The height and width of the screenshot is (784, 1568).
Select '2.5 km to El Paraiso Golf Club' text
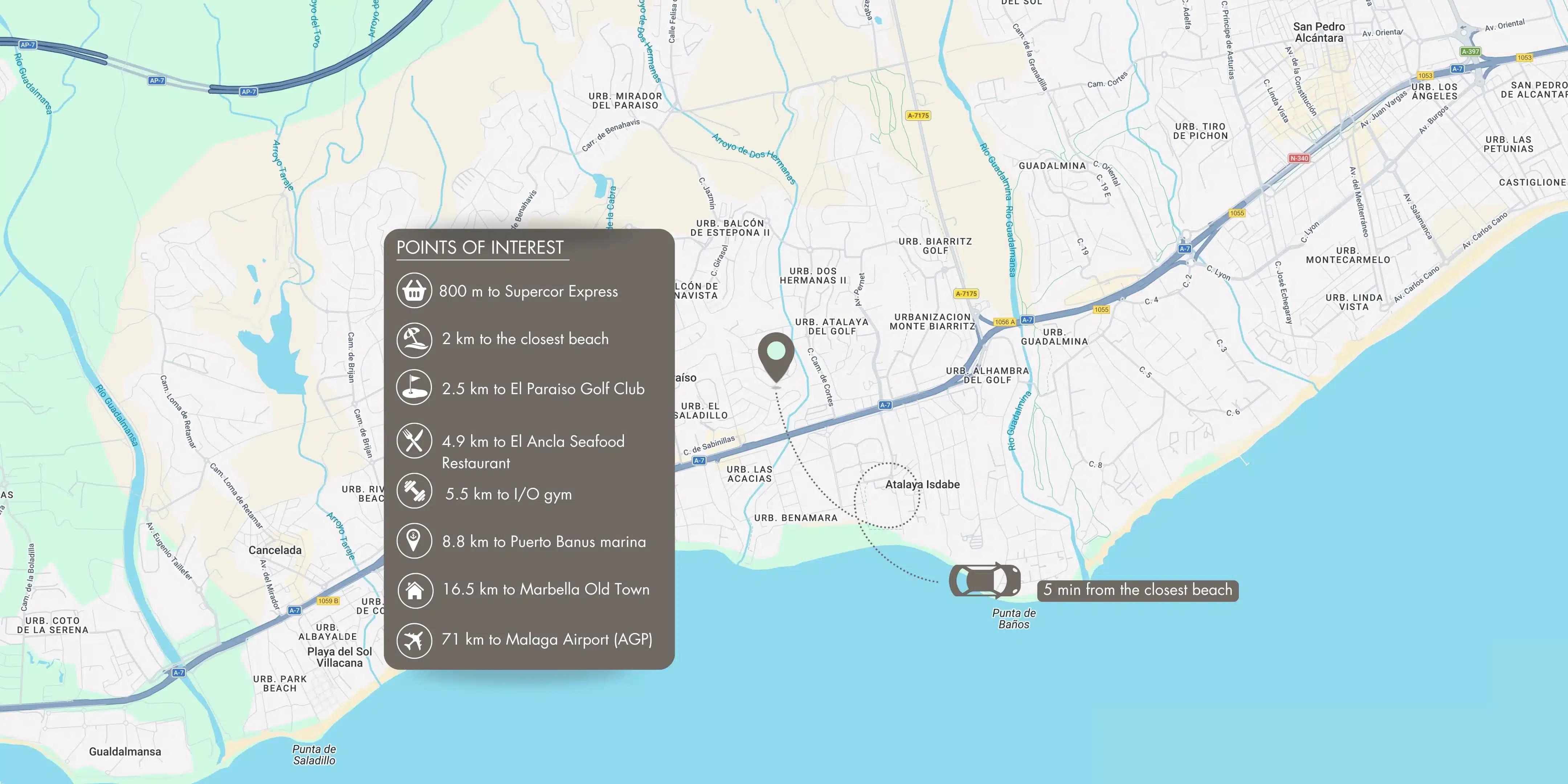pyautogui.click(x=543, y=389)
